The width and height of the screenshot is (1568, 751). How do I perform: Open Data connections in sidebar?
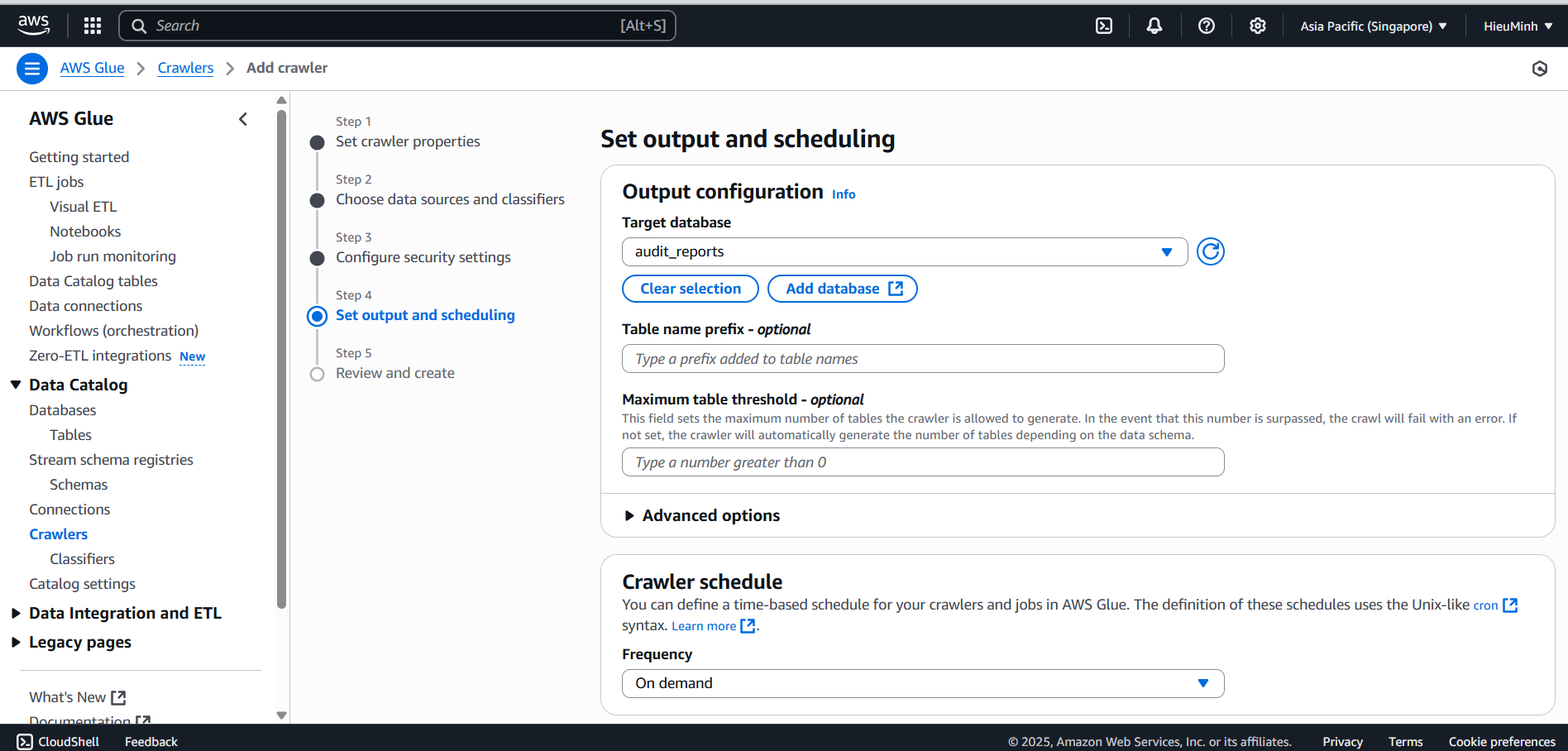point(86,306)
